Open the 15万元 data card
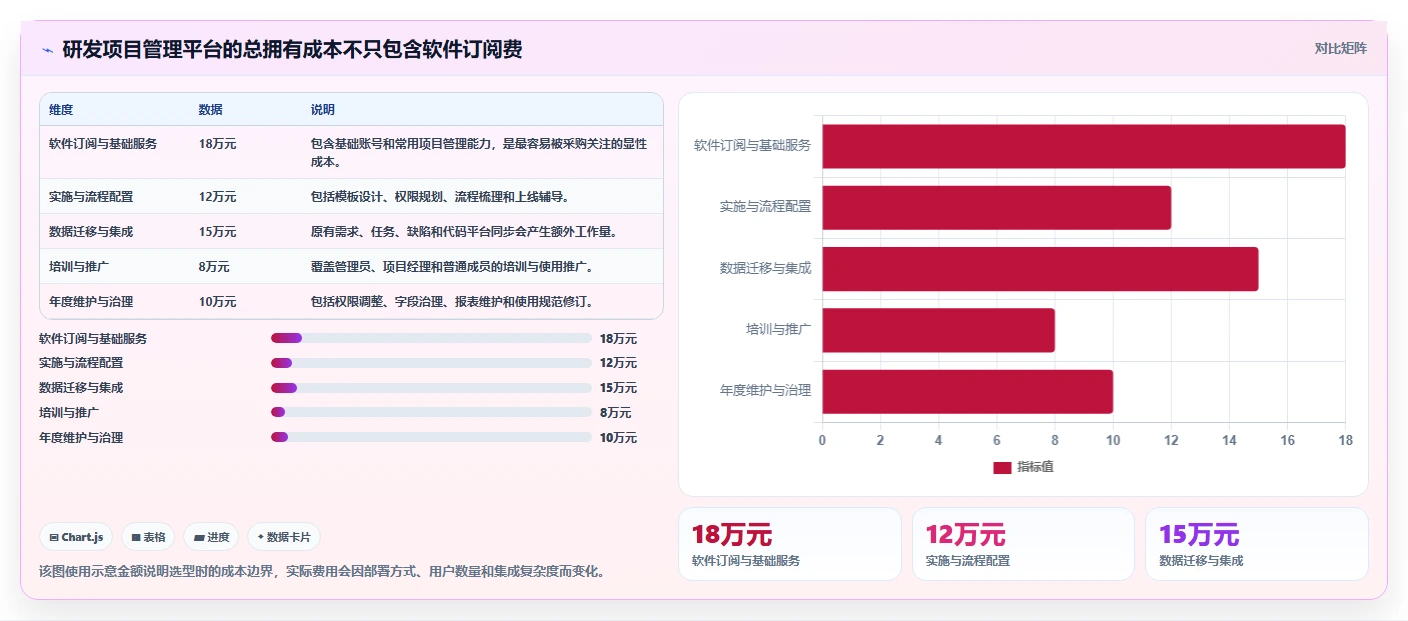Screen dimensions: 1408x621 tap(1256, 544)
